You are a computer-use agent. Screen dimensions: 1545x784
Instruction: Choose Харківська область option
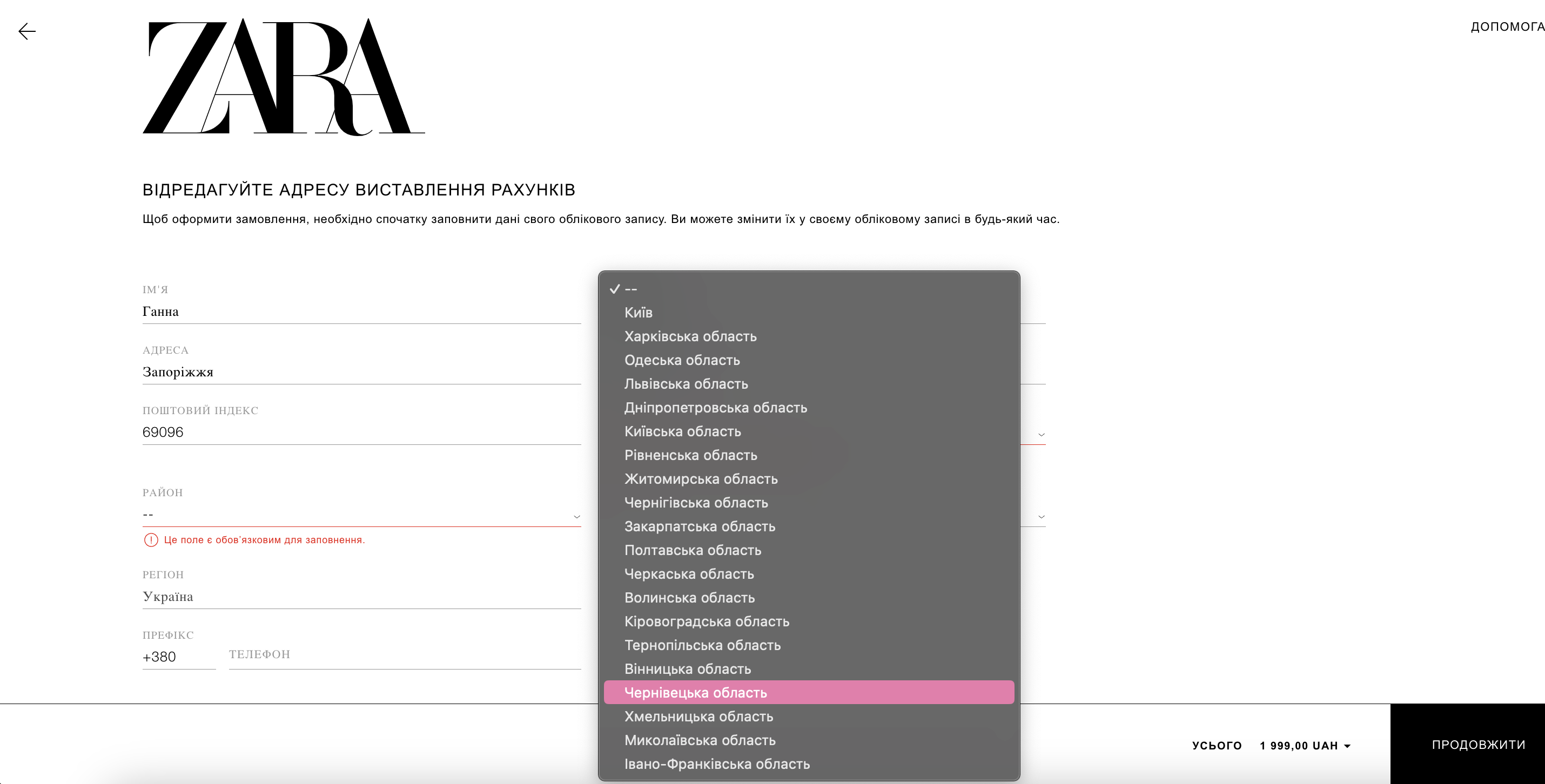click(x=690, y=337)
